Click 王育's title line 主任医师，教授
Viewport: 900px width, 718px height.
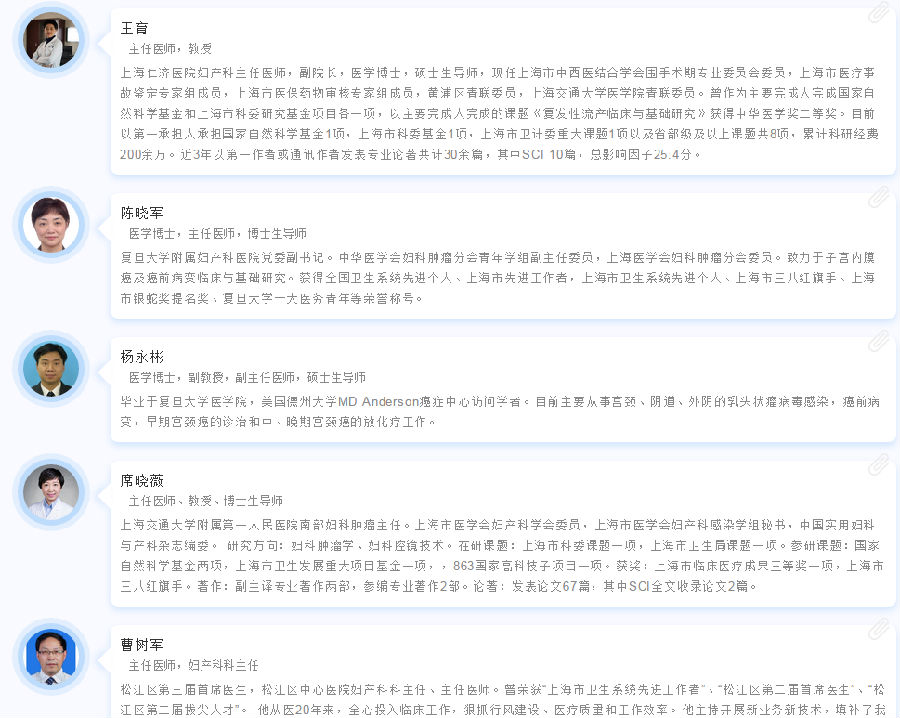(x=170, y=48)
